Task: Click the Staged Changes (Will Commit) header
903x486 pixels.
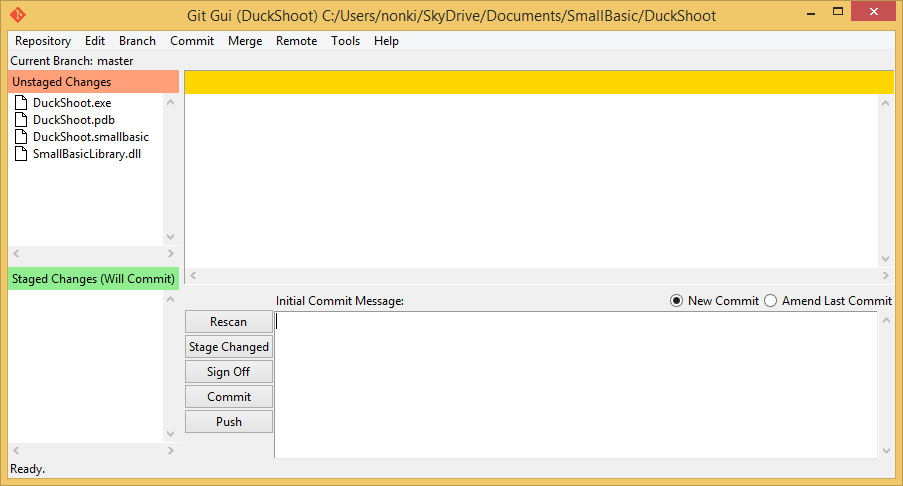Action: (93, 279)
